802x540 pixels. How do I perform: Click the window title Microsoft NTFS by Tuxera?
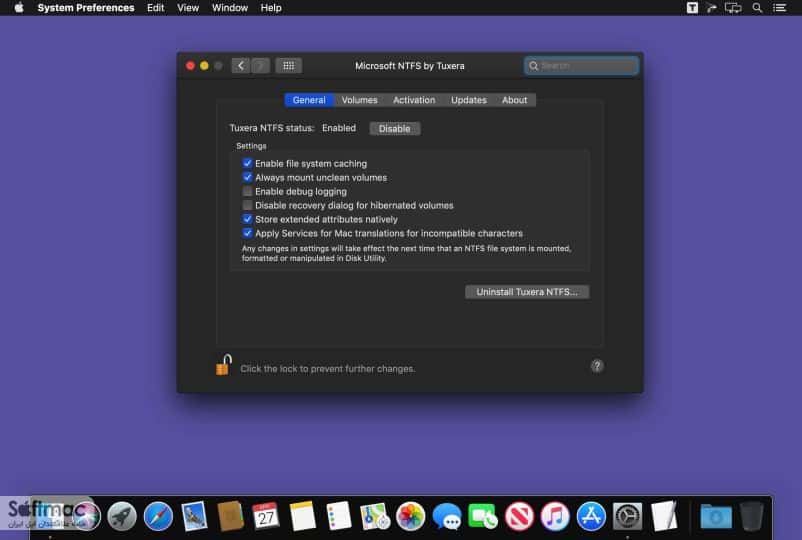pyautogui.click(x=410, y=66)
